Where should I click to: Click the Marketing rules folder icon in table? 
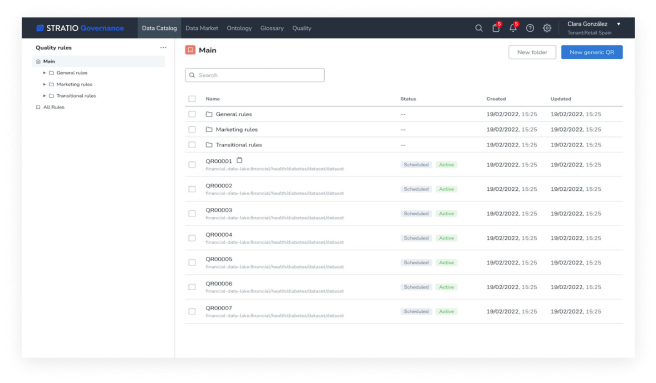209,129
